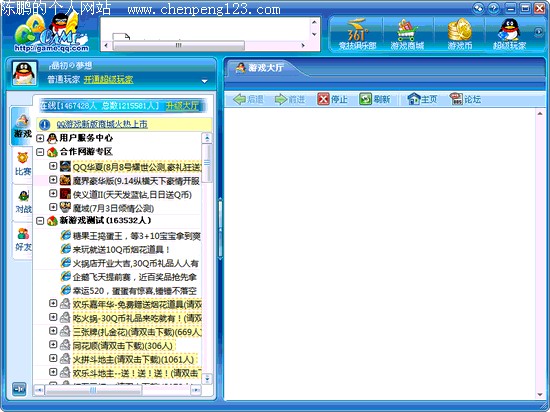Click the browser pane scroll-down arrow

pos(540,394)
